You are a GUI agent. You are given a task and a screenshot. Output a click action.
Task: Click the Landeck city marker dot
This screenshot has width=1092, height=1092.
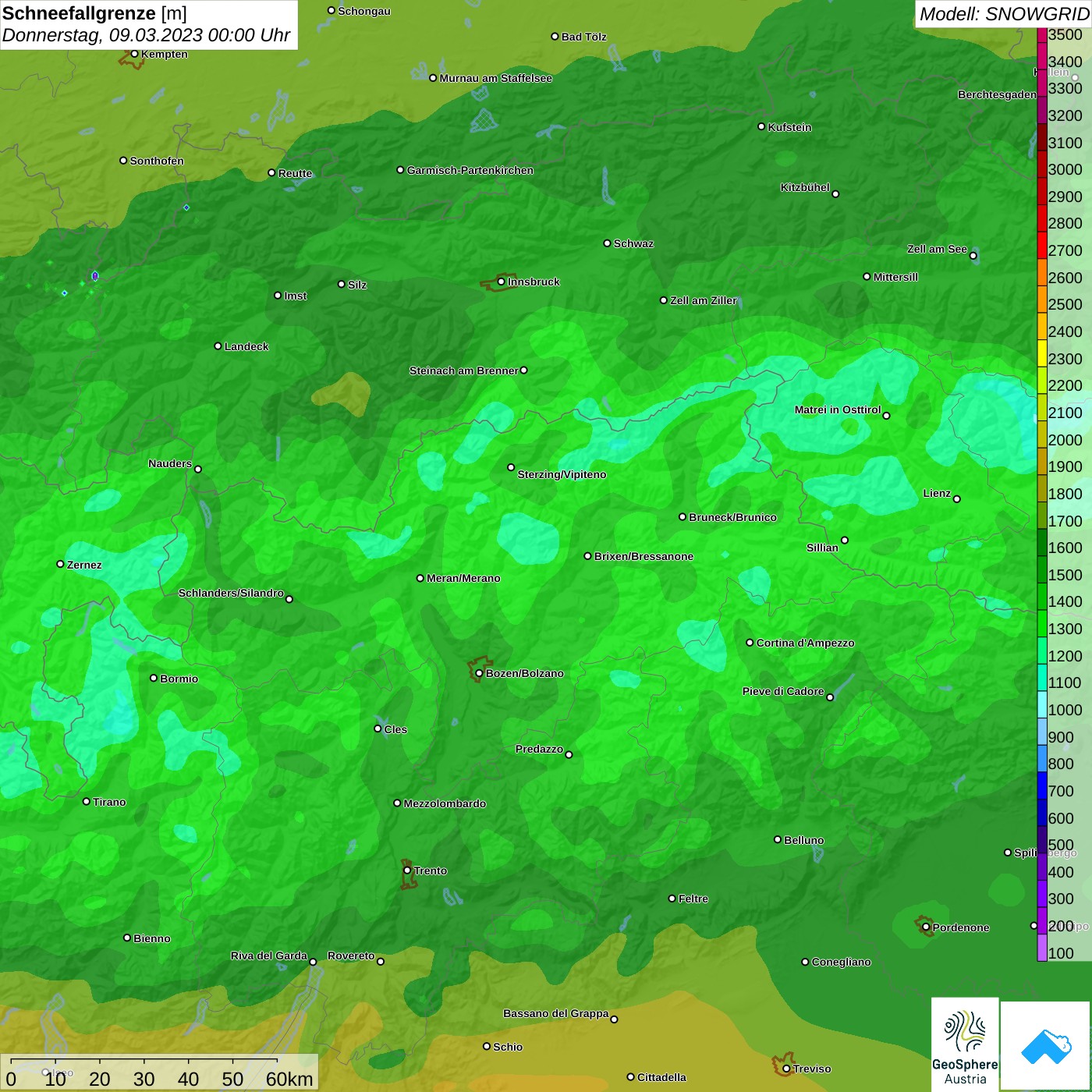coord(218,346)
